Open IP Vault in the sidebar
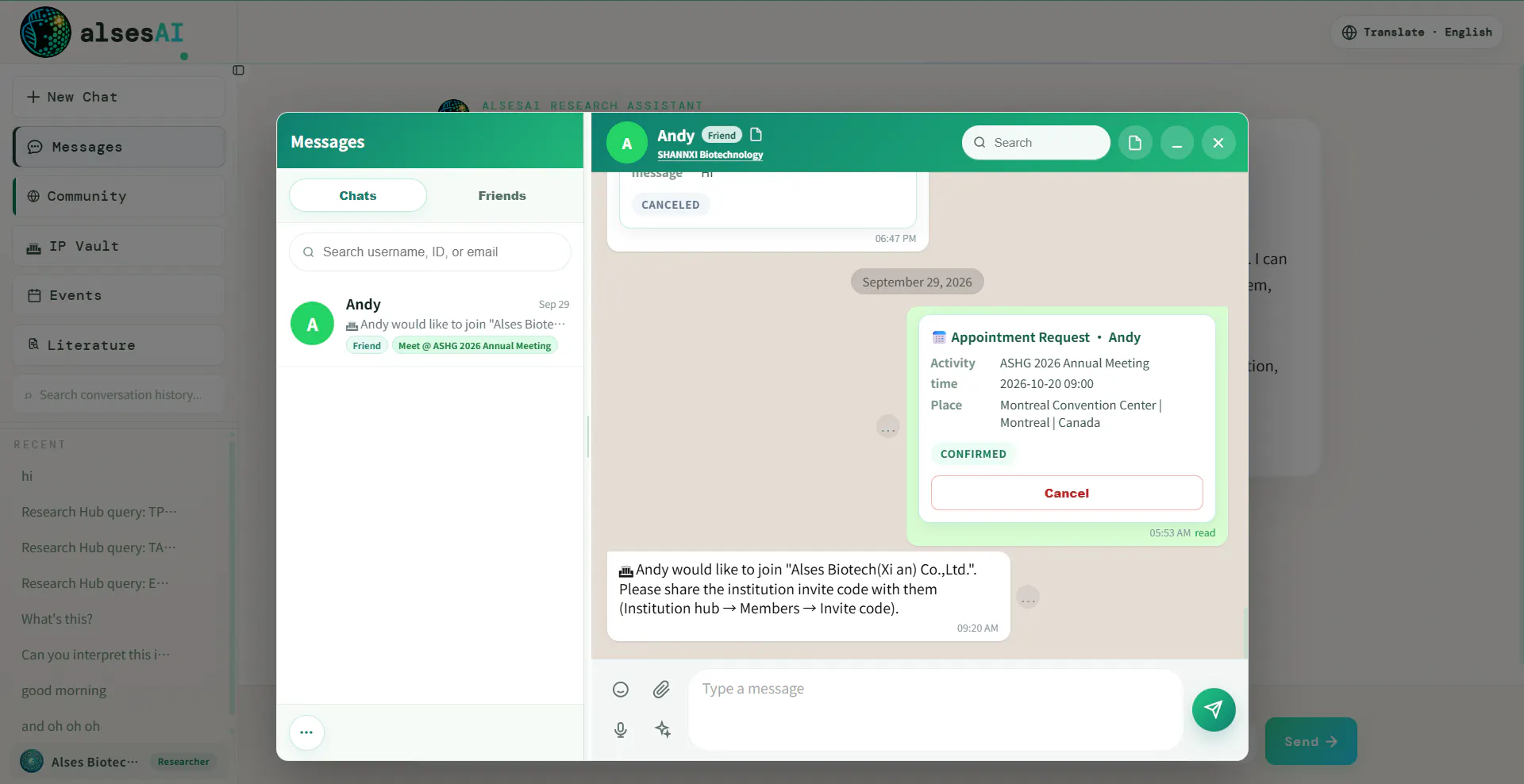The width and height of the screenshot is (1524, 784). tap(119, 246)
